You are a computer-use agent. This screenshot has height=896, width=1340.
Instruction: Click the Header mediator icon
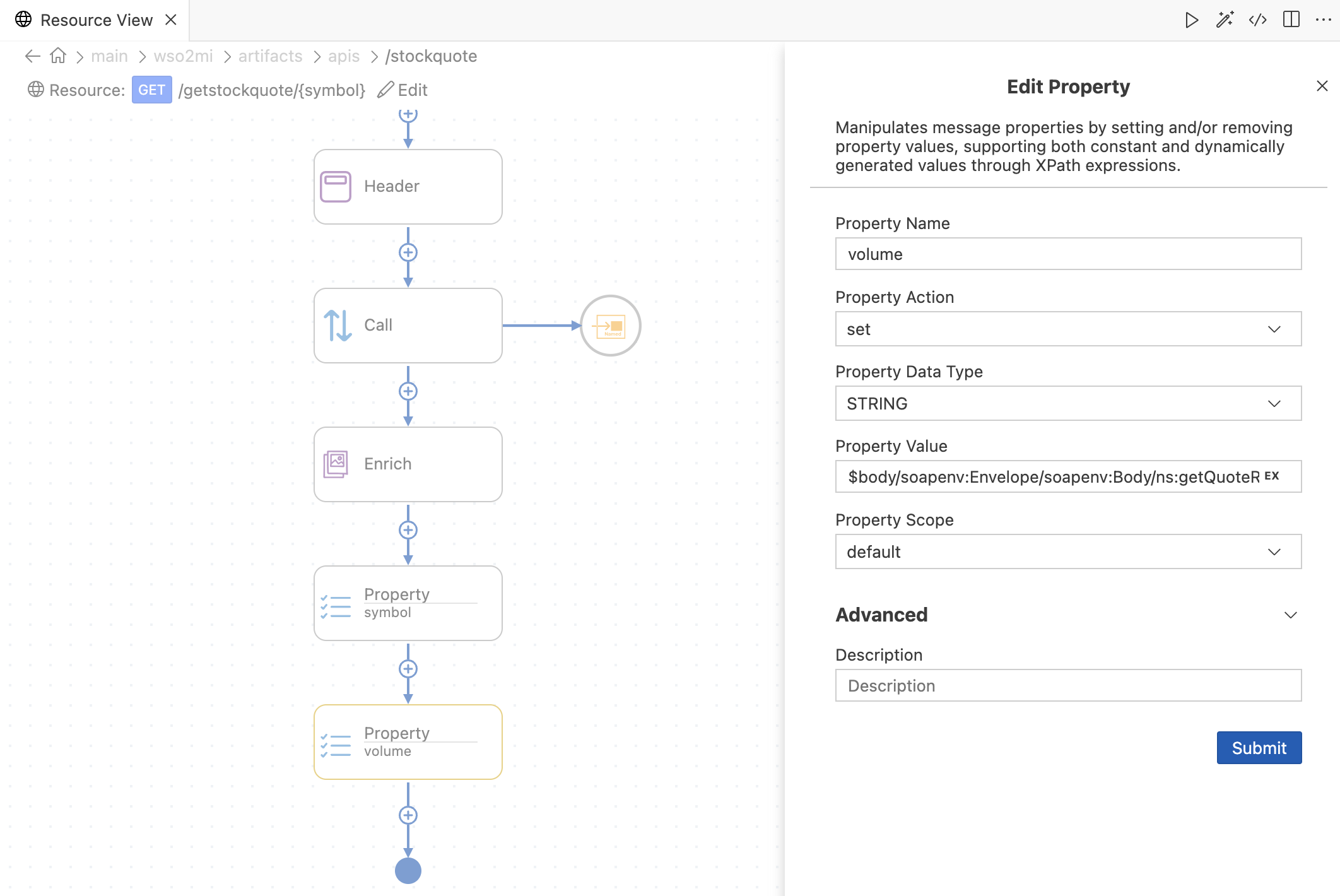tap(336, 187)
